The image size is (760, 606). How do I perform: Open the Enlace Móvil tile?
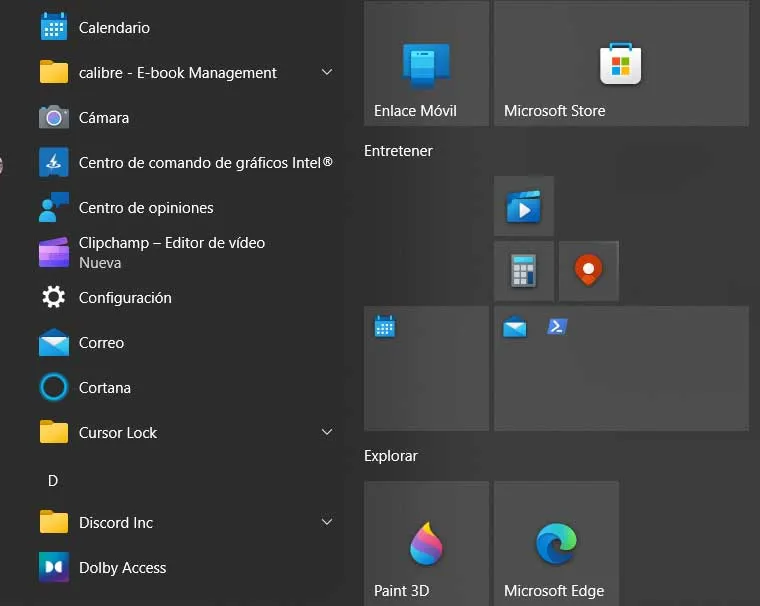pyautogui.click(x=427, y=64)
